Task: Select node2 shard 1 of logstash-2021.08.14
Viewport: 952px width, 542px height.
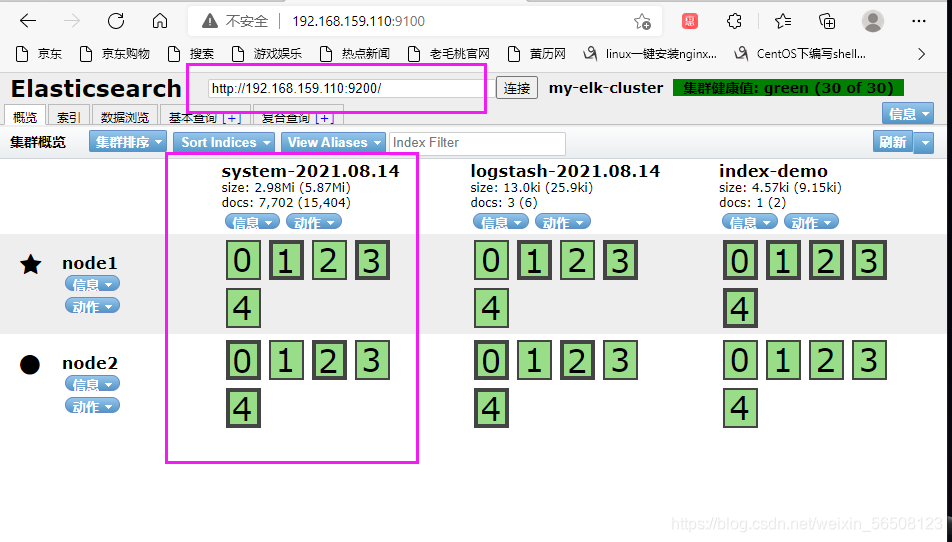Action: pos(534,361)
